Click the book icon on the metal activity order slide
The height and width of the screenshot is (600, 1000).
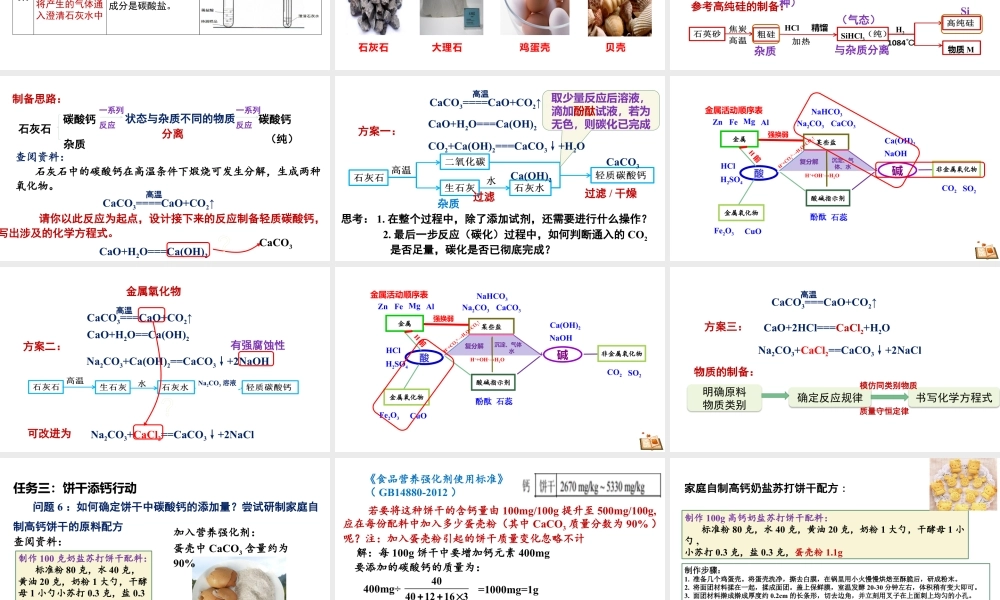[986, 252]
